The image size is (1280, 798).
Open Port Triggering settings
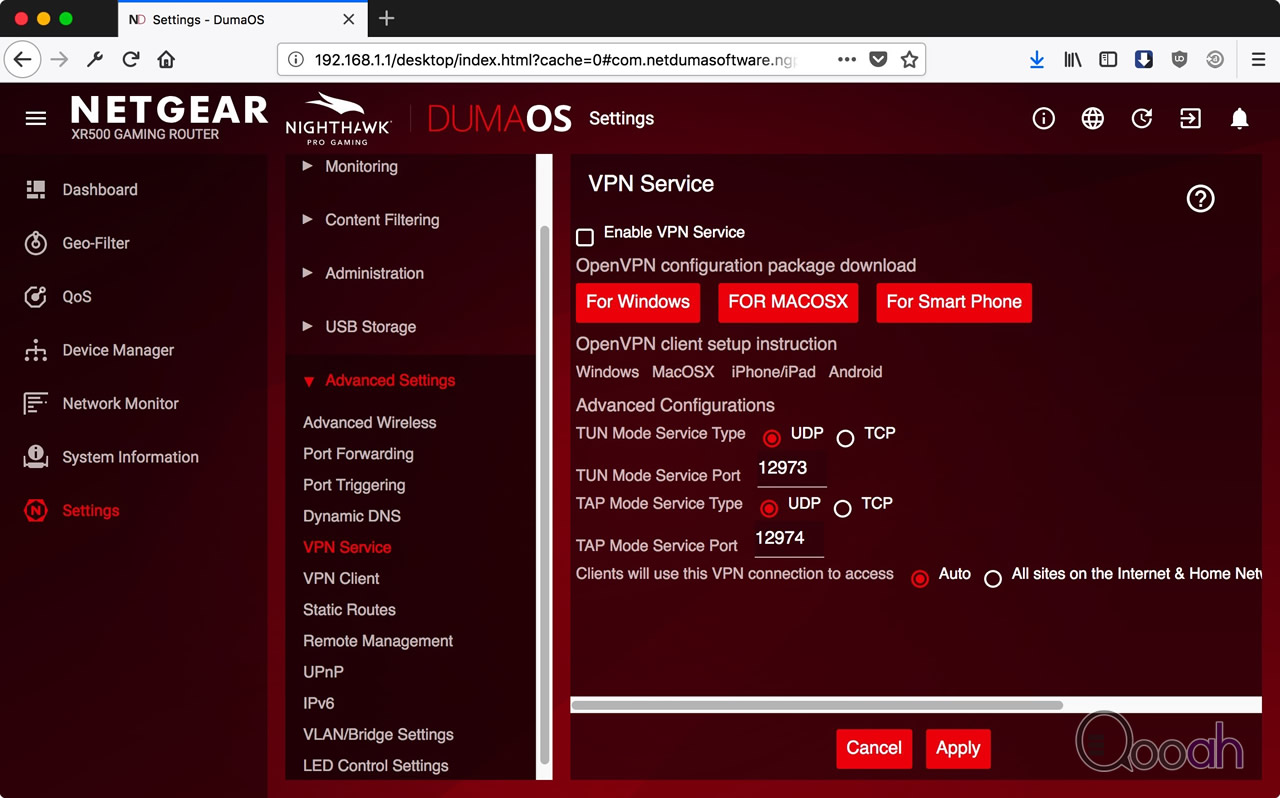click(x=354, y=485)
